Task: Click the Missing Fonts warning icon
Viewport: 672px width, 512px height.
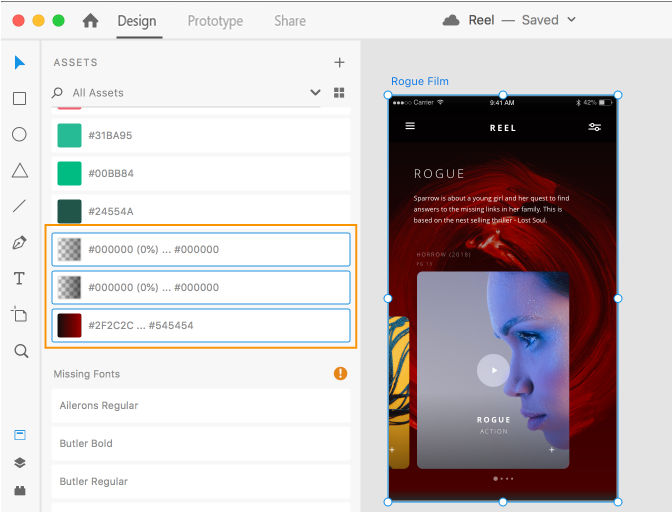Action: [340, 374]
